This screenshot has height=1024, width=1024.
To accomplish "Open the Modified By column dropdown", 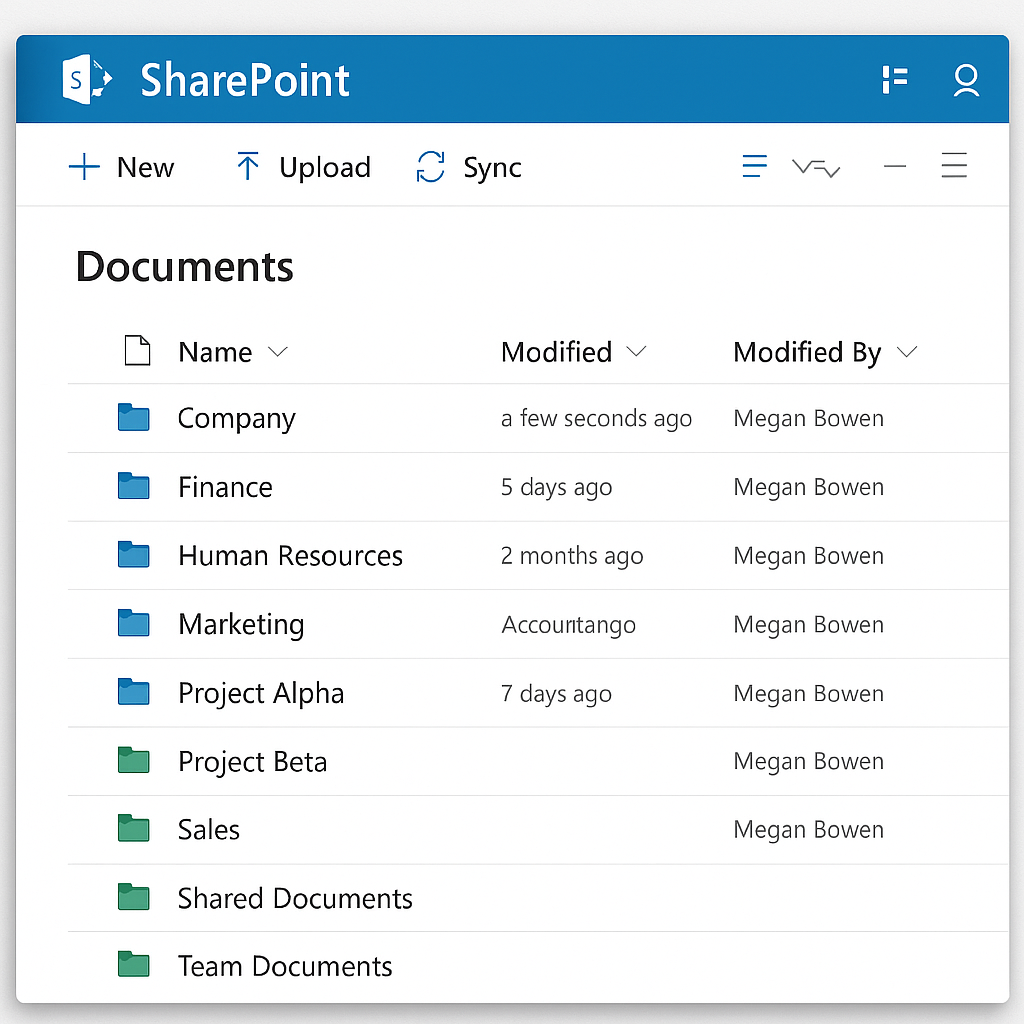I will [x=907, y=352].
